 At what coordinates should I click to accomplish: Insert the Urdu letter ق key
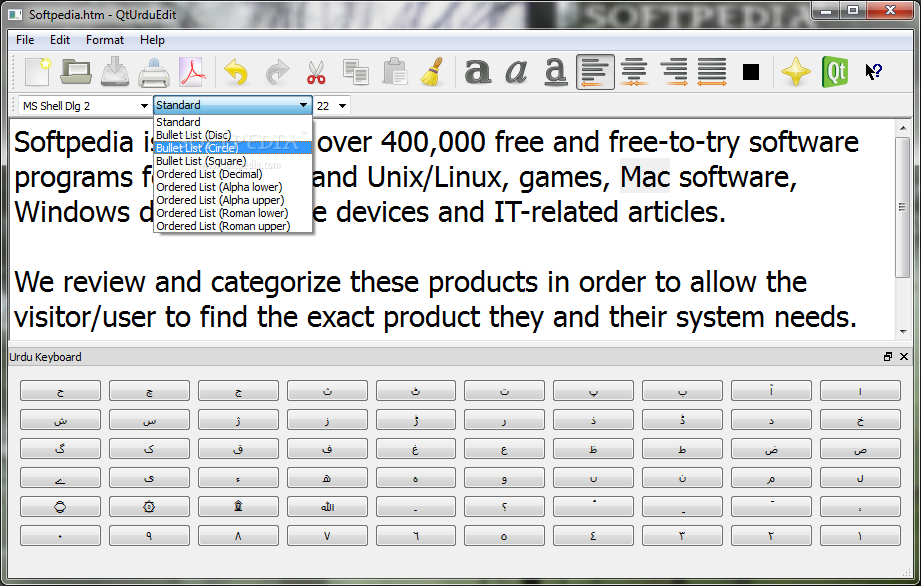pos(238,449)
